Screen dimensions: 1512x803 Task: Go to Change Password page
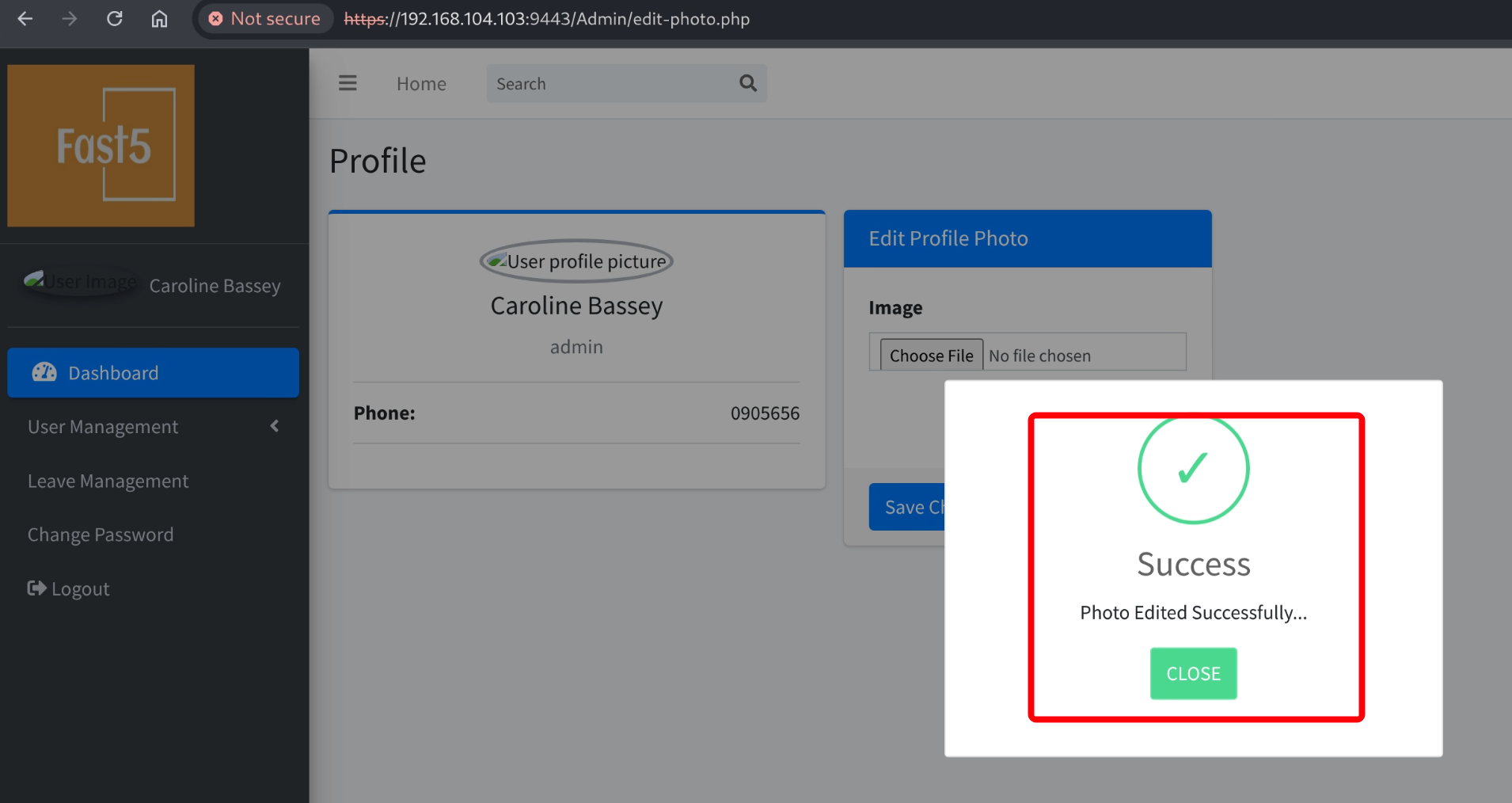click(x=101, y=535)
